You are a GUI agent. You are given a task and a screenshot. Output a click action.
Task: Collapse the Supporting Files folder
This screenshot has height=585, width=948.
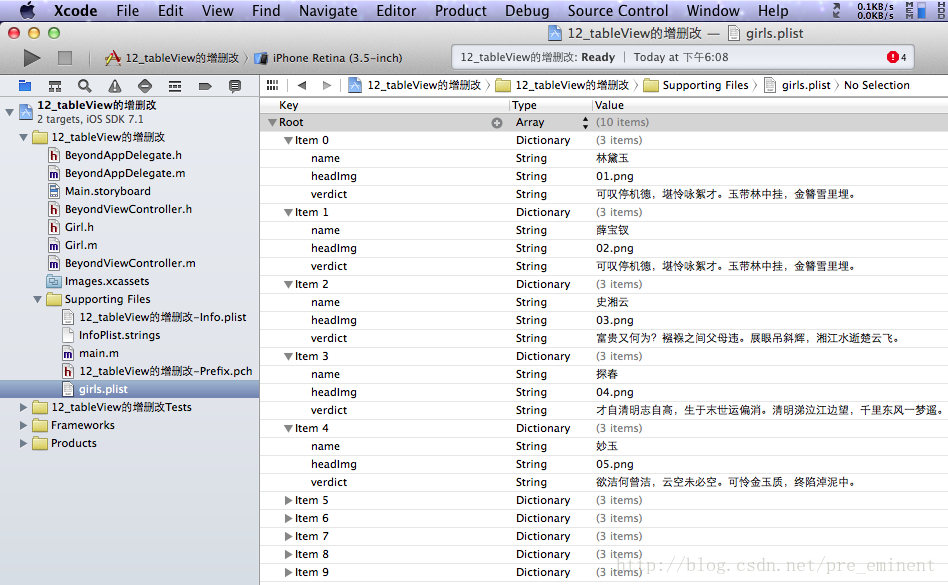38,299
